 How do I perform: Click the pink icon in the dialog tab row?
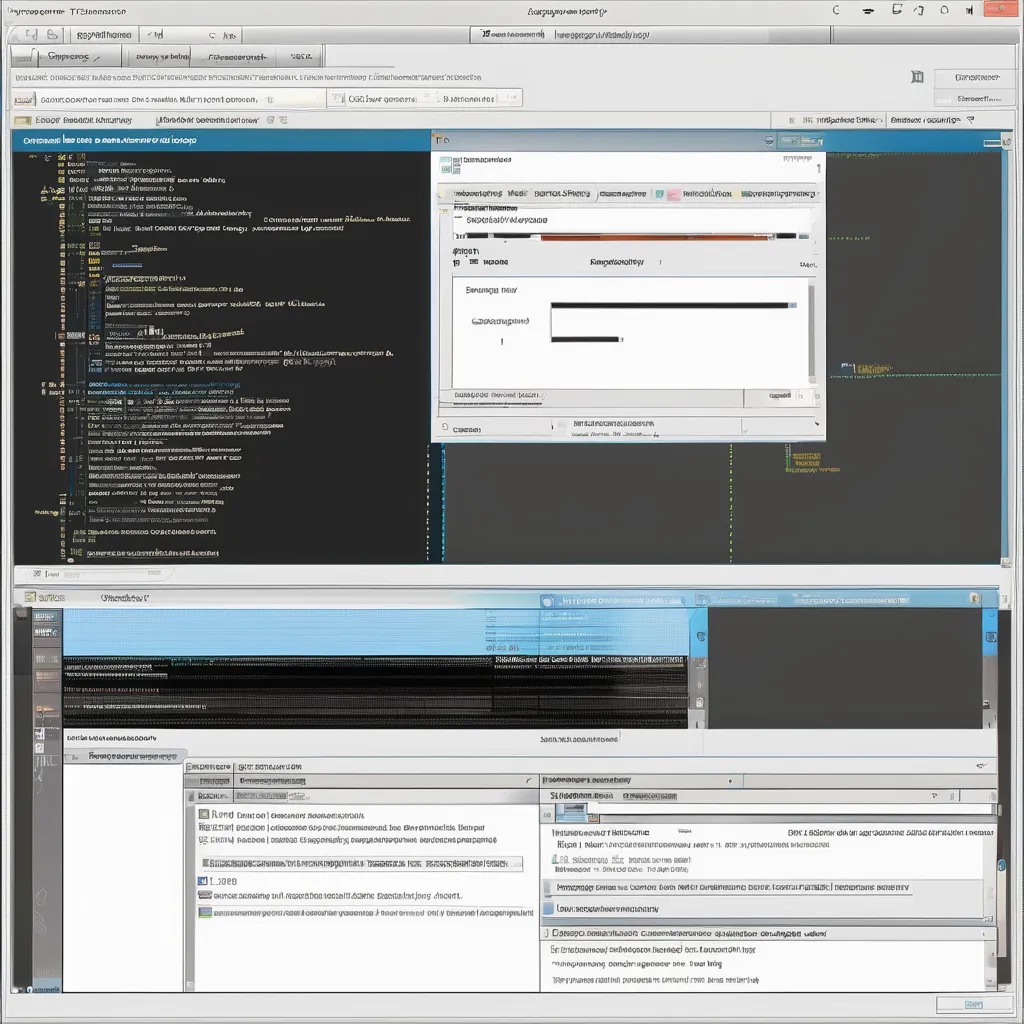673,193
